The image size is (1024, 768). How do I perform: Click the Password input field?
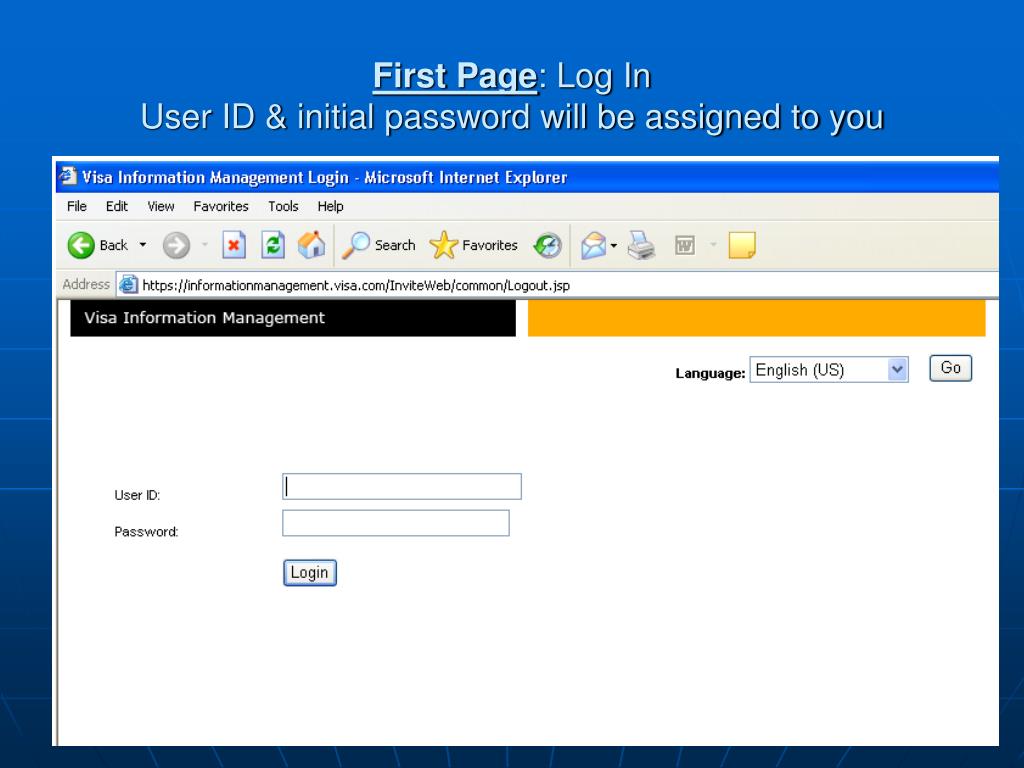click(x=396, y=523)
